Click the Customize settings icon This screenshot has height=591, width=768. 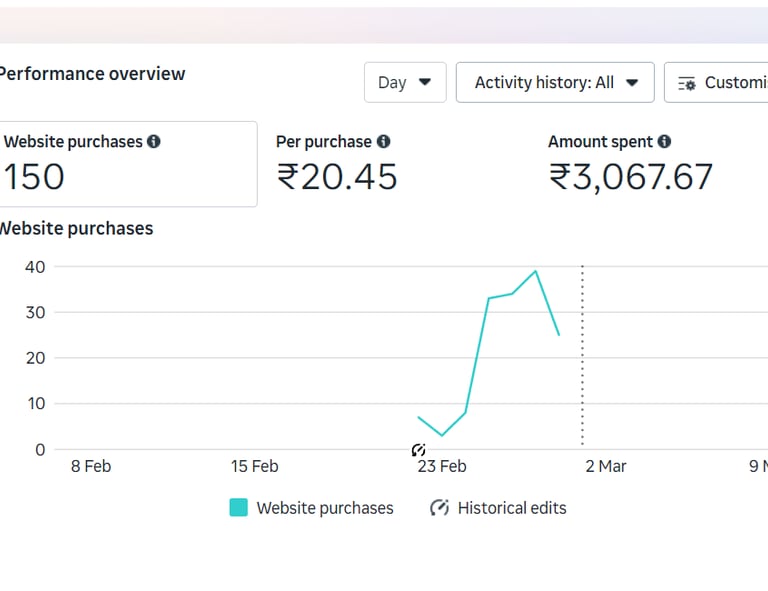[x=687, y=83]
